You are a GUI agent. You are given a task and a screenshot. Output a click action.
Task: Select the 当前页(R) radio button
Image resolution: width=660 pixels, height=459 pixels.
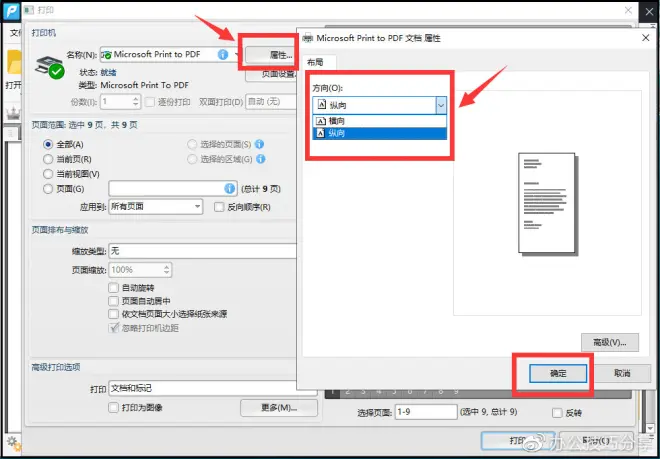tap(48, 159)
